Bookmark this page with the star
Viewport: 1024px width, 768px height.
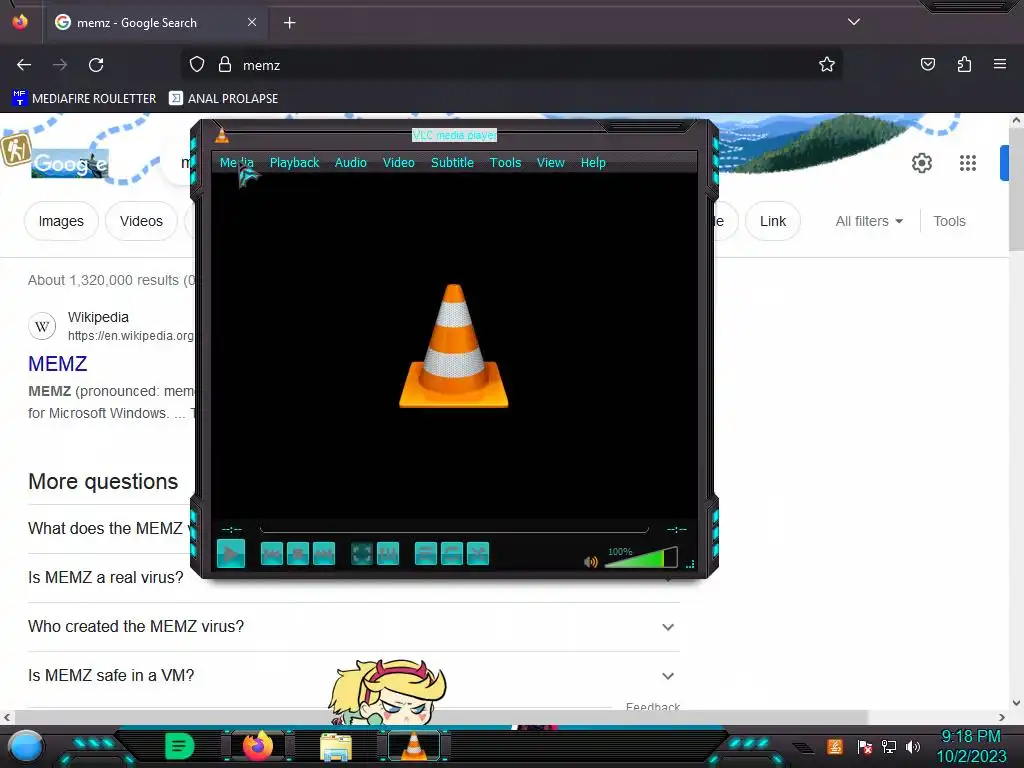827,64
